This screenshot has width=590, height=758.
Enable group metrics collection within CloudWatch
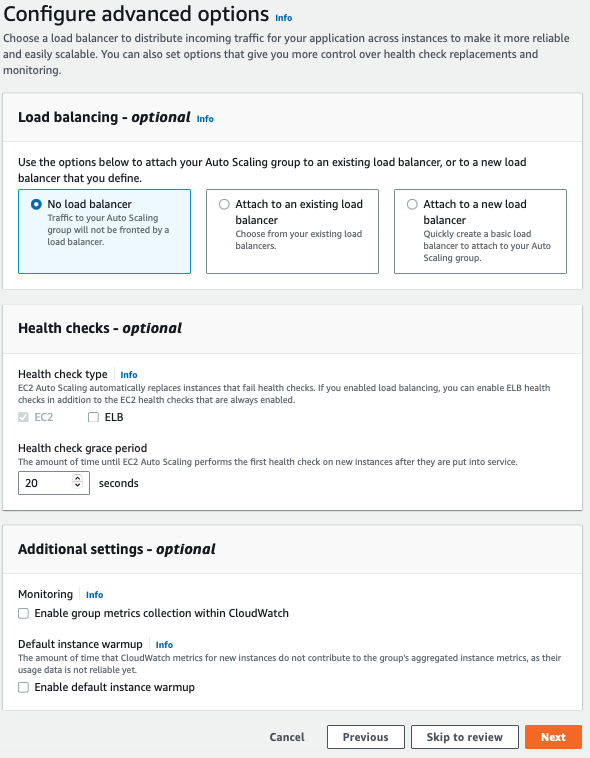click(x=23, y=613)
